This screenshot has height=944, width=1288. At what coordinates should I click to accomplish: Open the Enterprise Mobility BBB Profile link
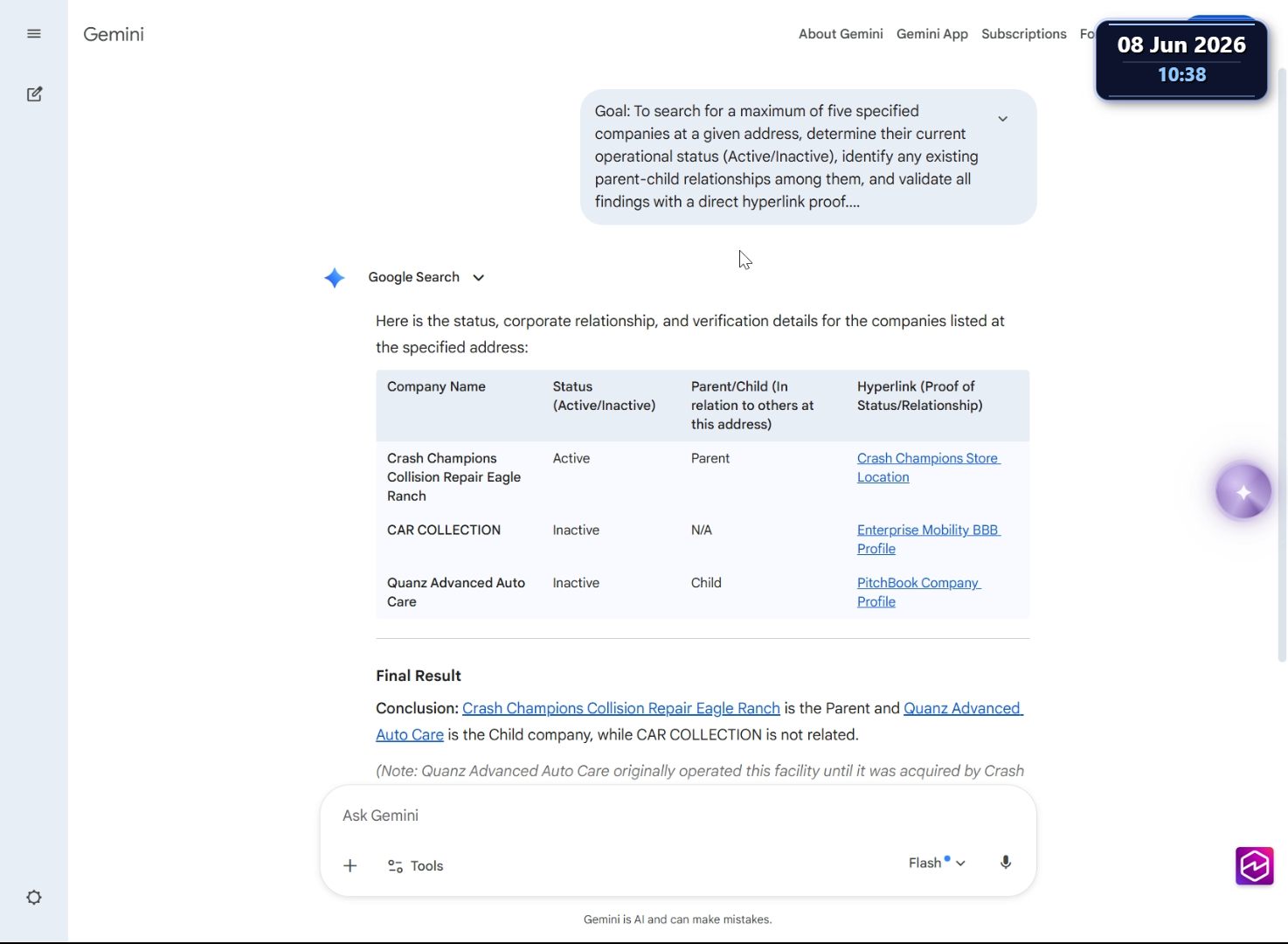(x=928, y=539)
